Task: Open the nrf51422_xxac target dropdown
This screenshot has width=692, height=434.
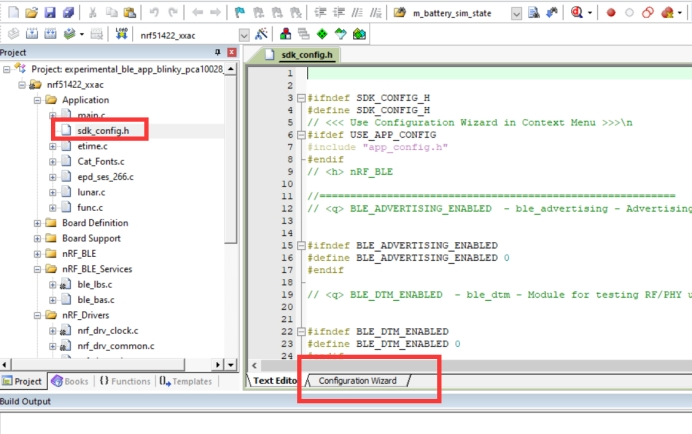Action: coord(244,34)
